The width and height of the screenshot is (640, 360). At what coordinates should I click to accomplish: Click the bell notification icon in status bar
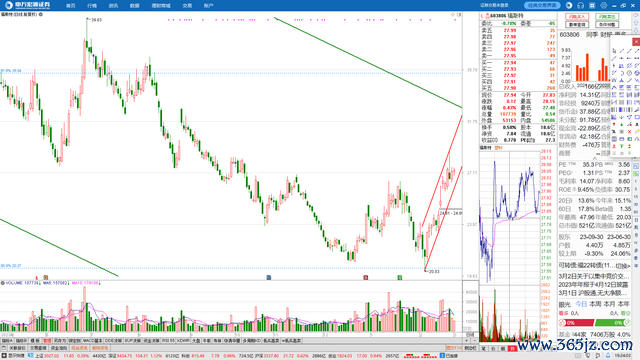coord(608,356)
